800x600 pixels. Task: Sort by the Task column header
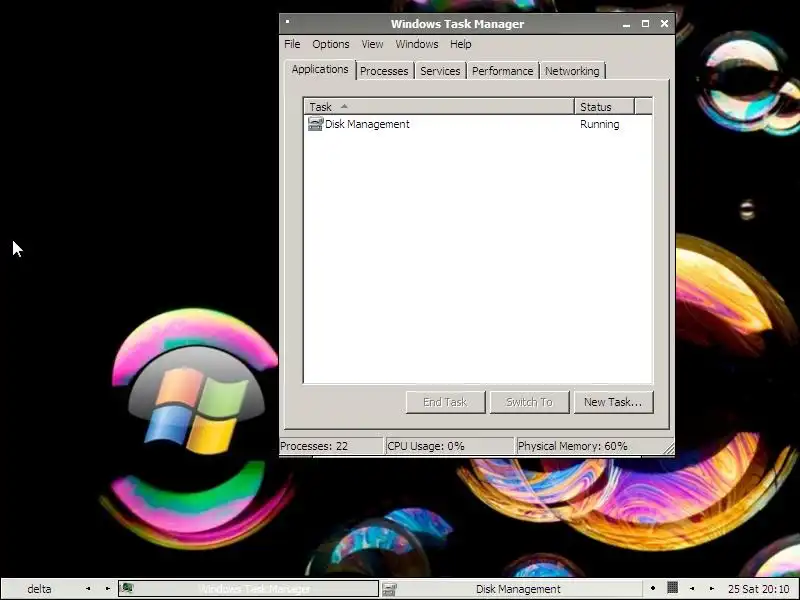pos(439,107)
